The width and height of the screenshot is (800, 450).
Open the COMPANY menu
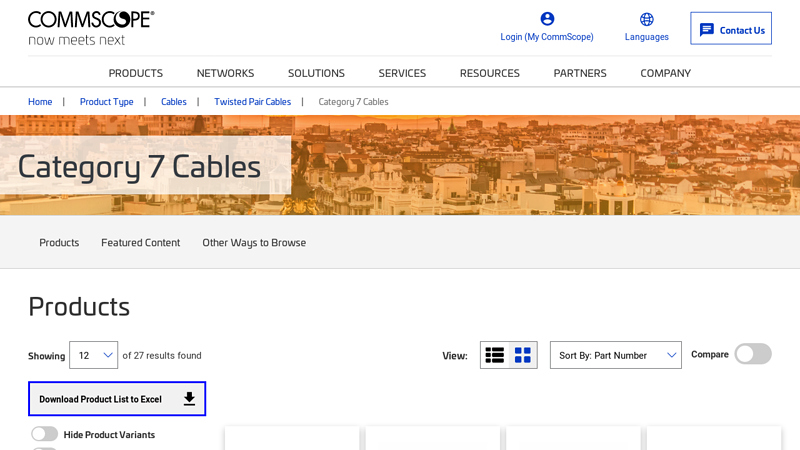pos(666,73)
